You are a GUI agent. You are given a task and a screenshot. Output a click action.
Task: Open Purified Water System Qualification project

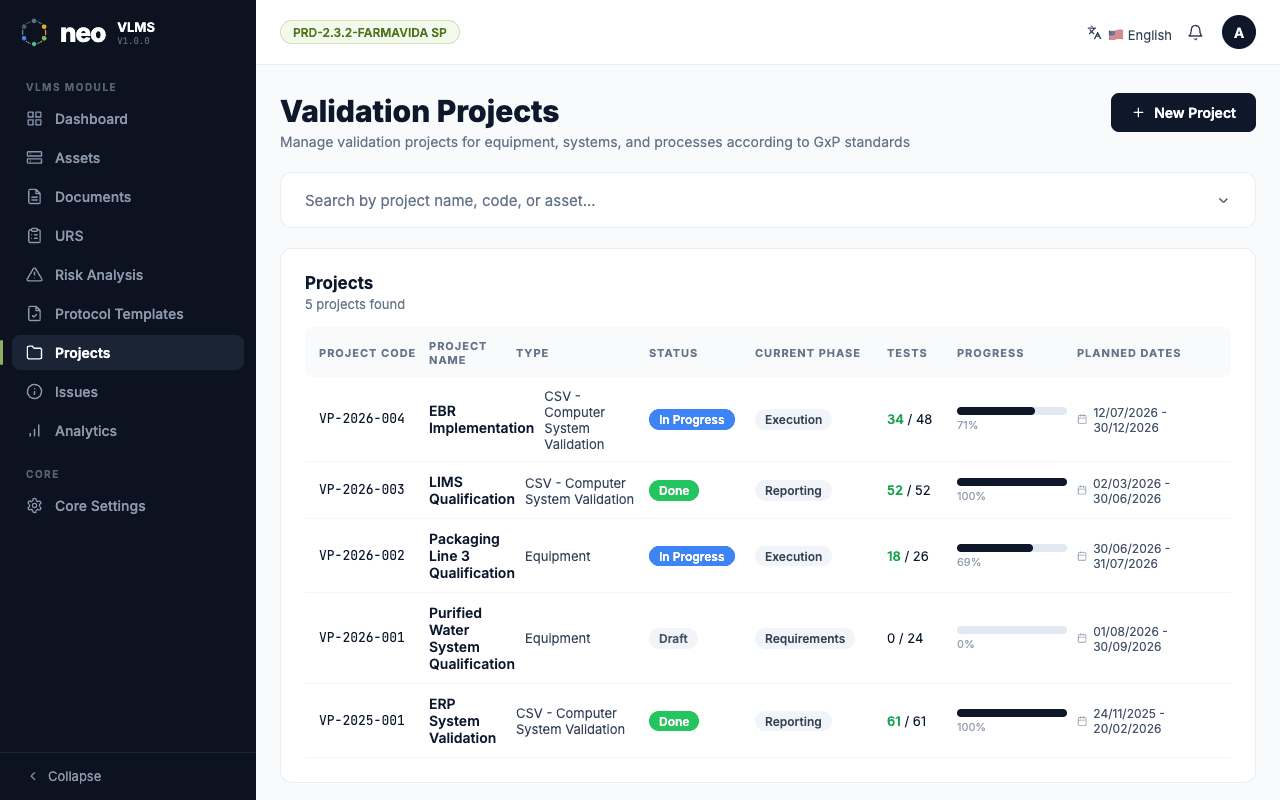(x=472, y=639)
